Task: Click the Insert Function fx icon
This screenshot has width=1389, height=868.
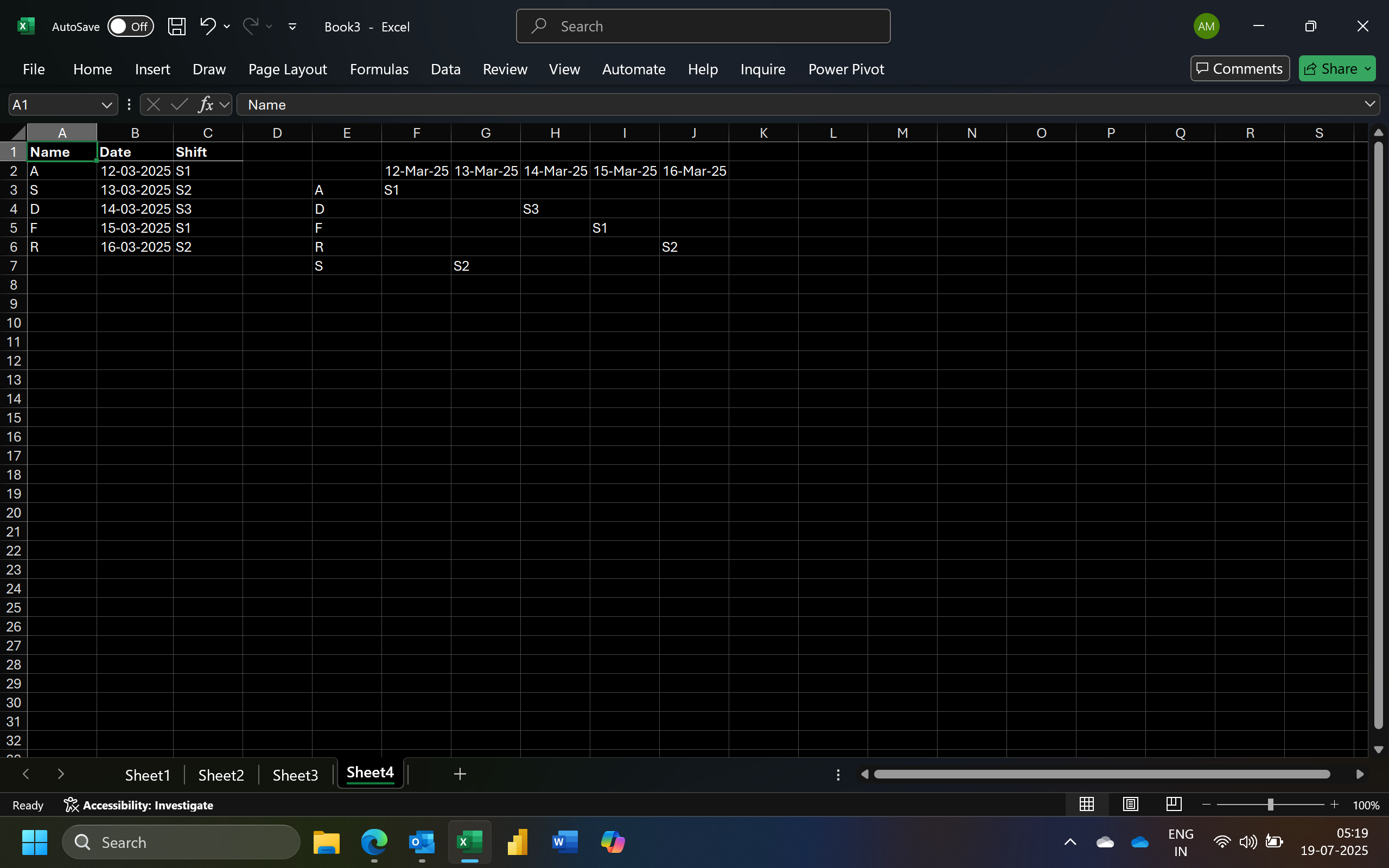Action: (206, 105)
